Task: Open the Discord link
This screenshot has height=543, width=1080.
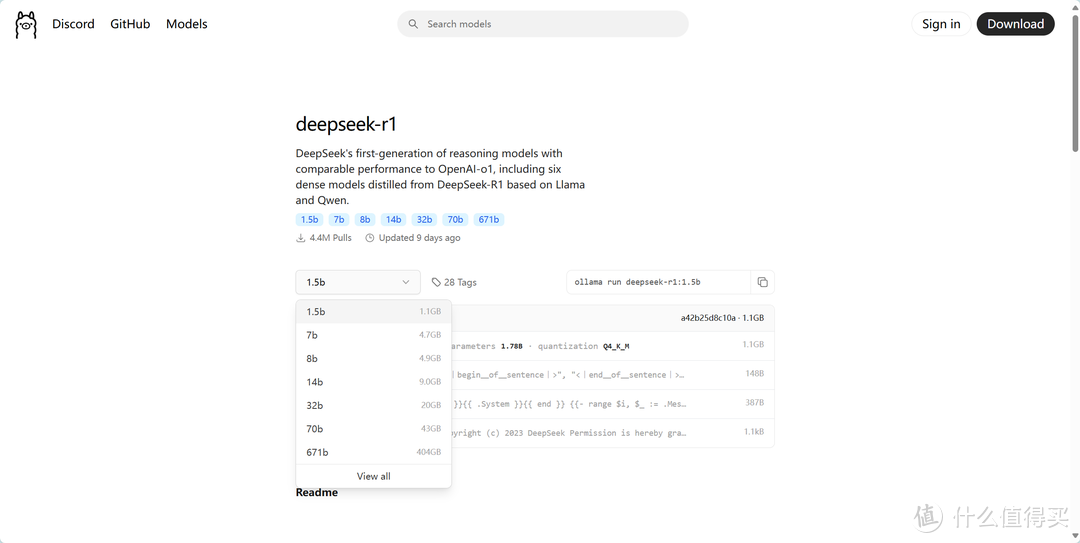Action: 73,24
